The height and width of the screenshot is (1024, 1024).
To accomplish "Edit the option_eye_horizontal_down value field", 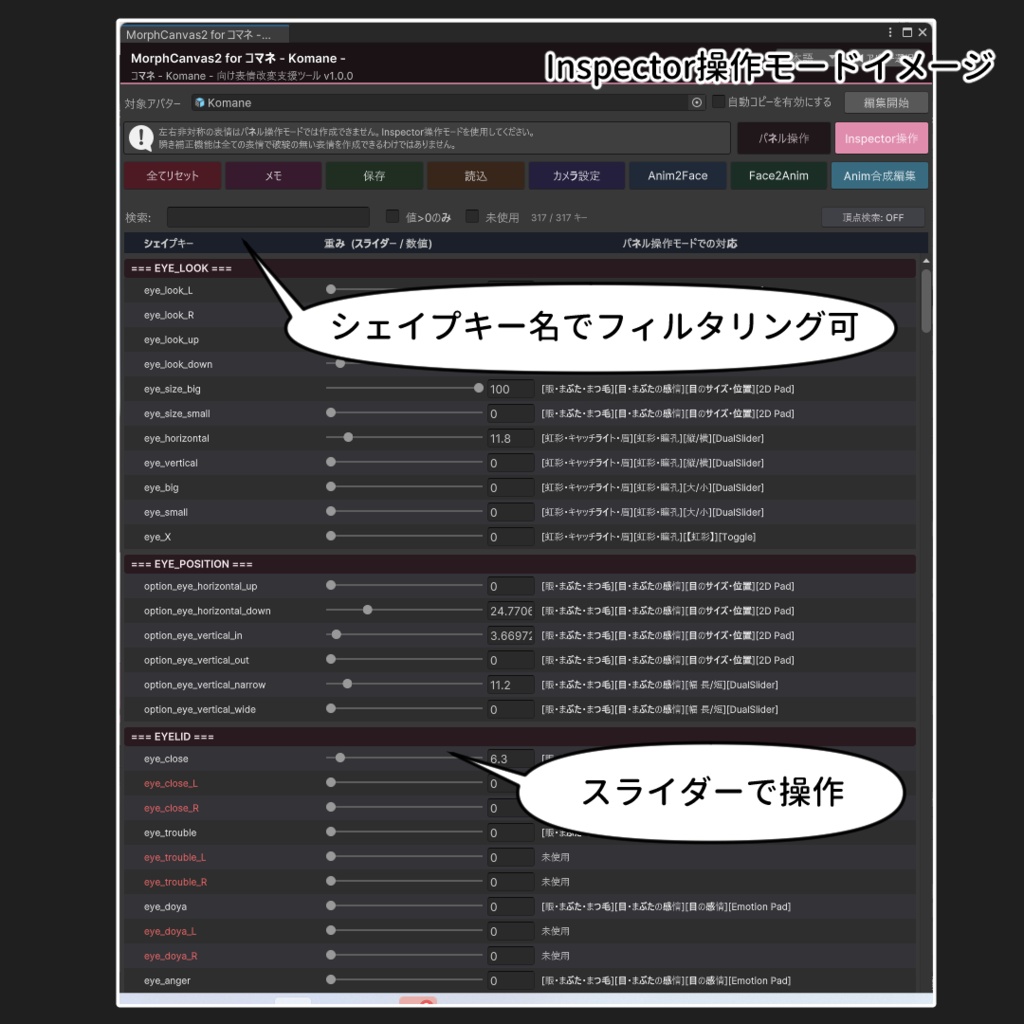I will point(511,611).
